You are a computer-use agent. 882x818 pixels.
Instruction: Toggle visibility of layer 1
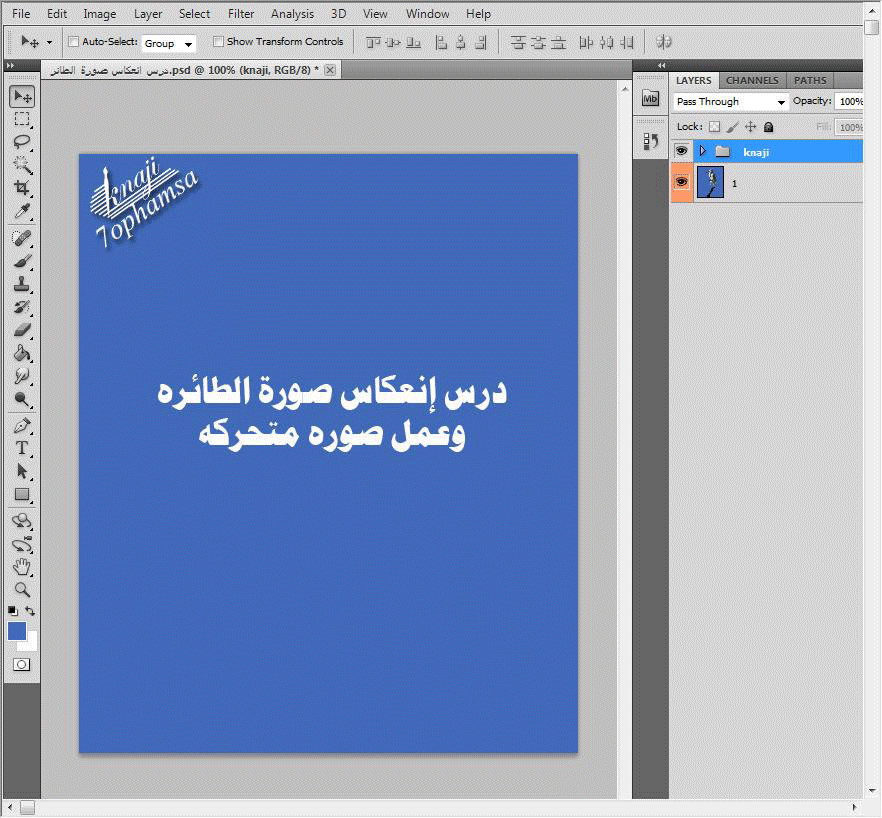681,183
